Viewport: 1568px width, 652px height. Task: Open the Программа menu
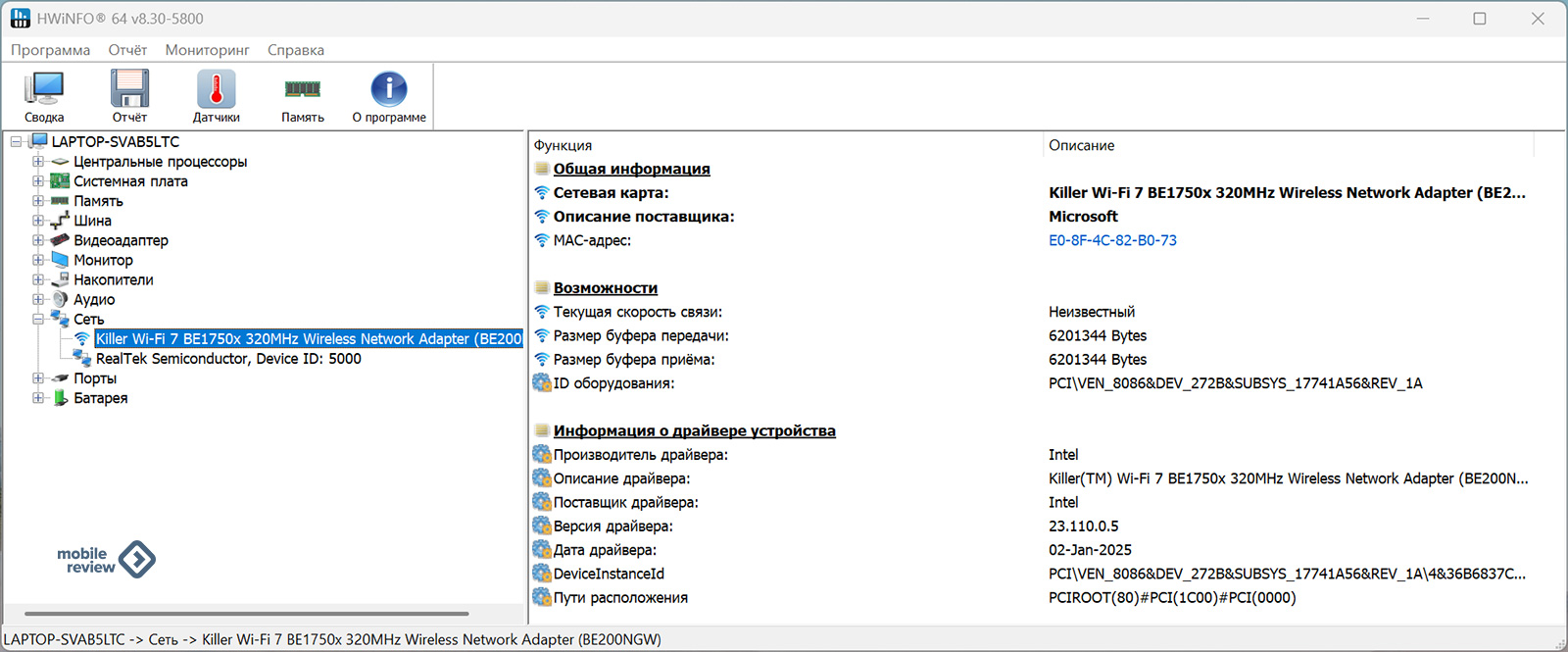tap(50, 50)
